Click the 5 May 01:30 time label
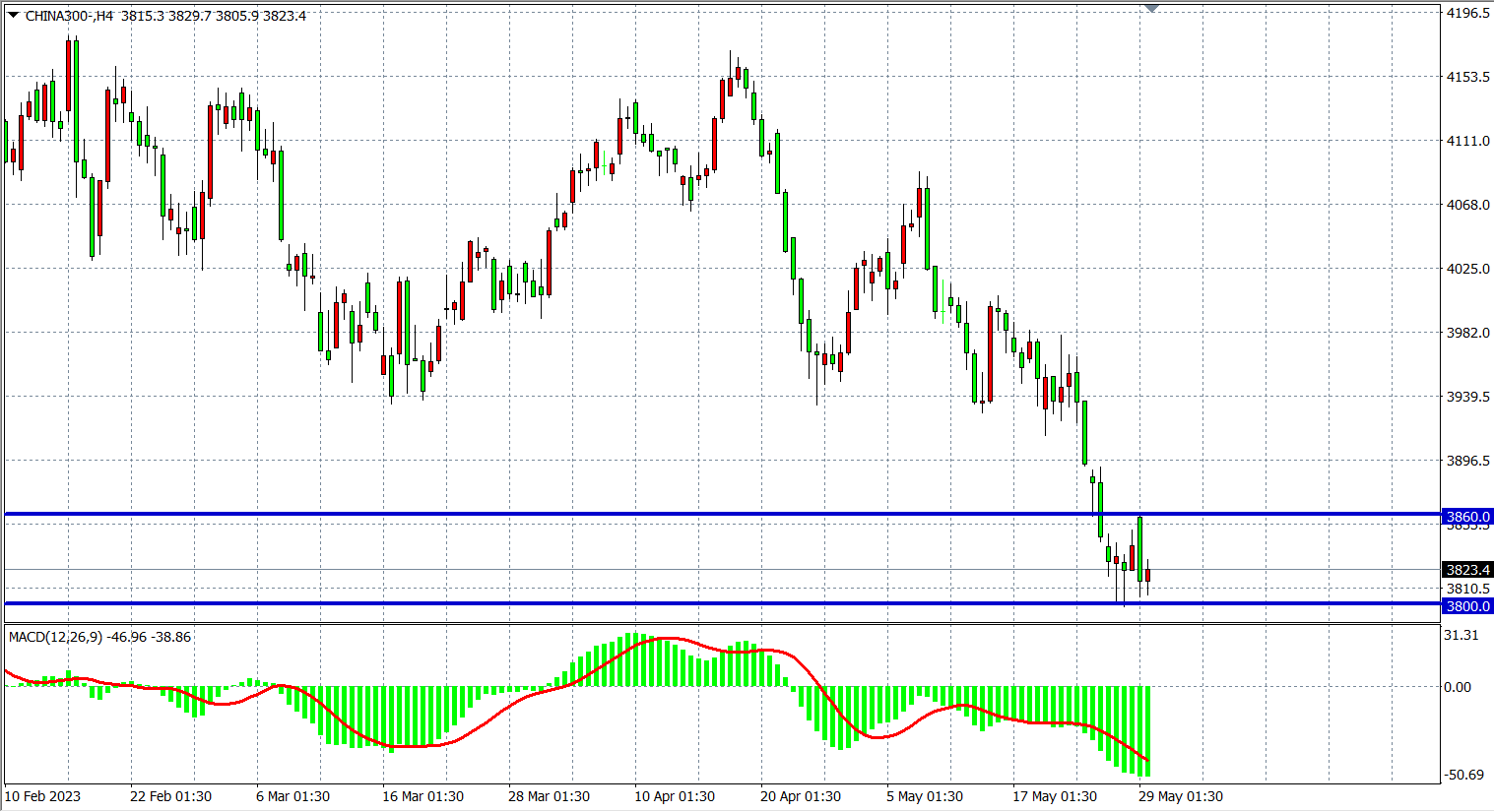The height and width of the screenshot is (812, 1494). (925, 796)
